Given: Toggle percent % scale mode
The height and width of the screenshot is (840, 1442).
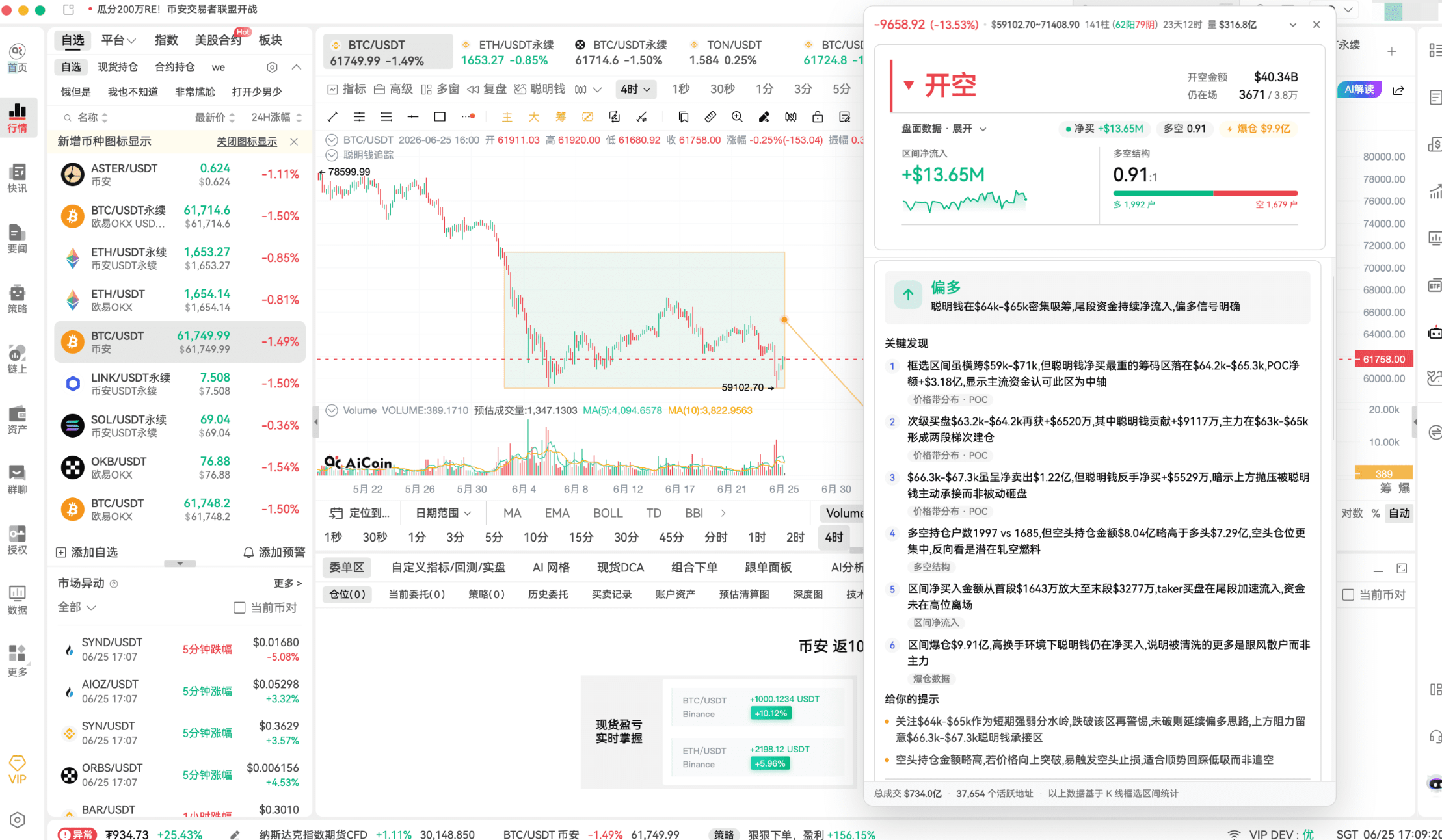Looking at the screenshot, I should [x=1375, y=513].
